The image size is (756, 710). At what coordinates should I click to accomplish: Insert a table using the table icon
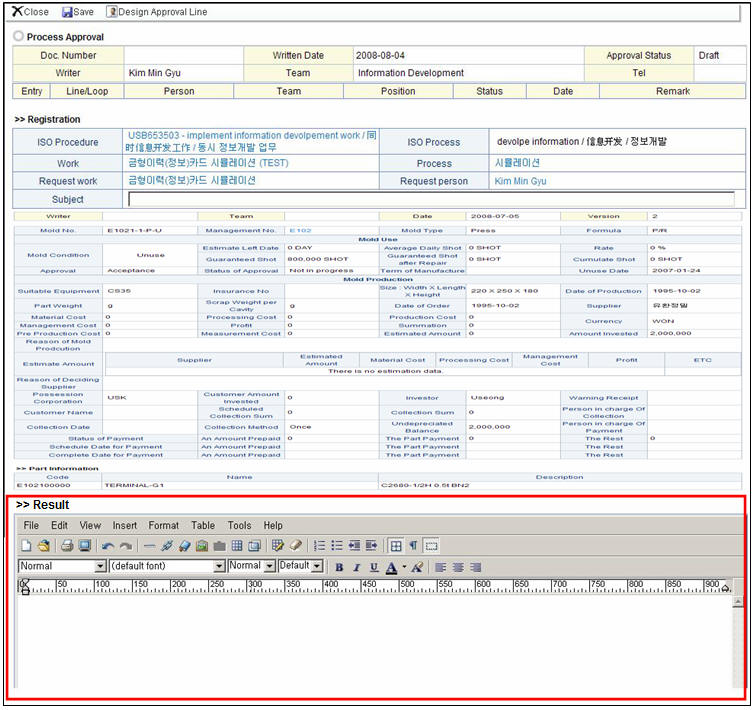click(237, 546)
